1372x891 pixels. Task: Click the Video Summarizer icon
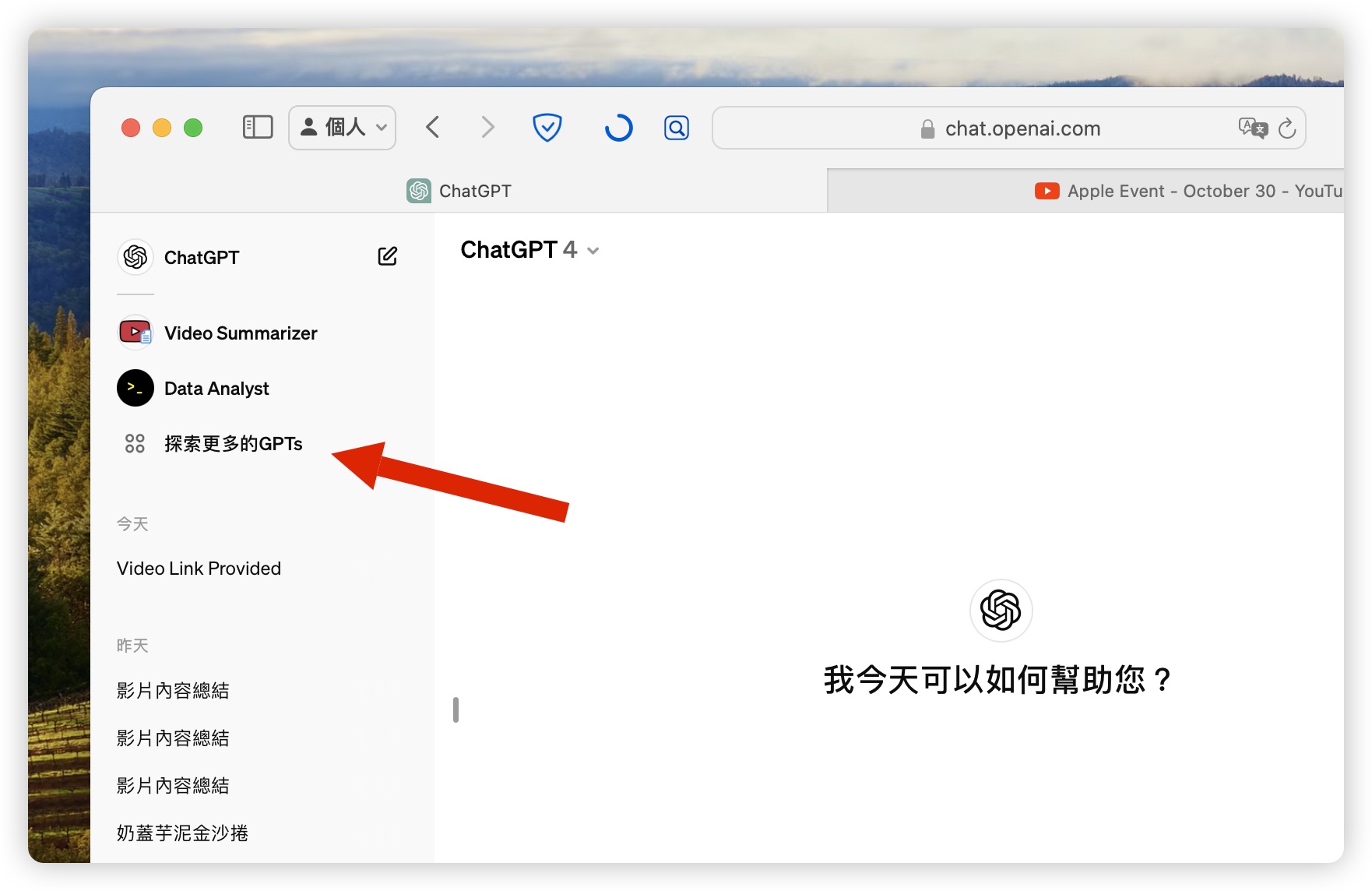click(x=135, y=333)
